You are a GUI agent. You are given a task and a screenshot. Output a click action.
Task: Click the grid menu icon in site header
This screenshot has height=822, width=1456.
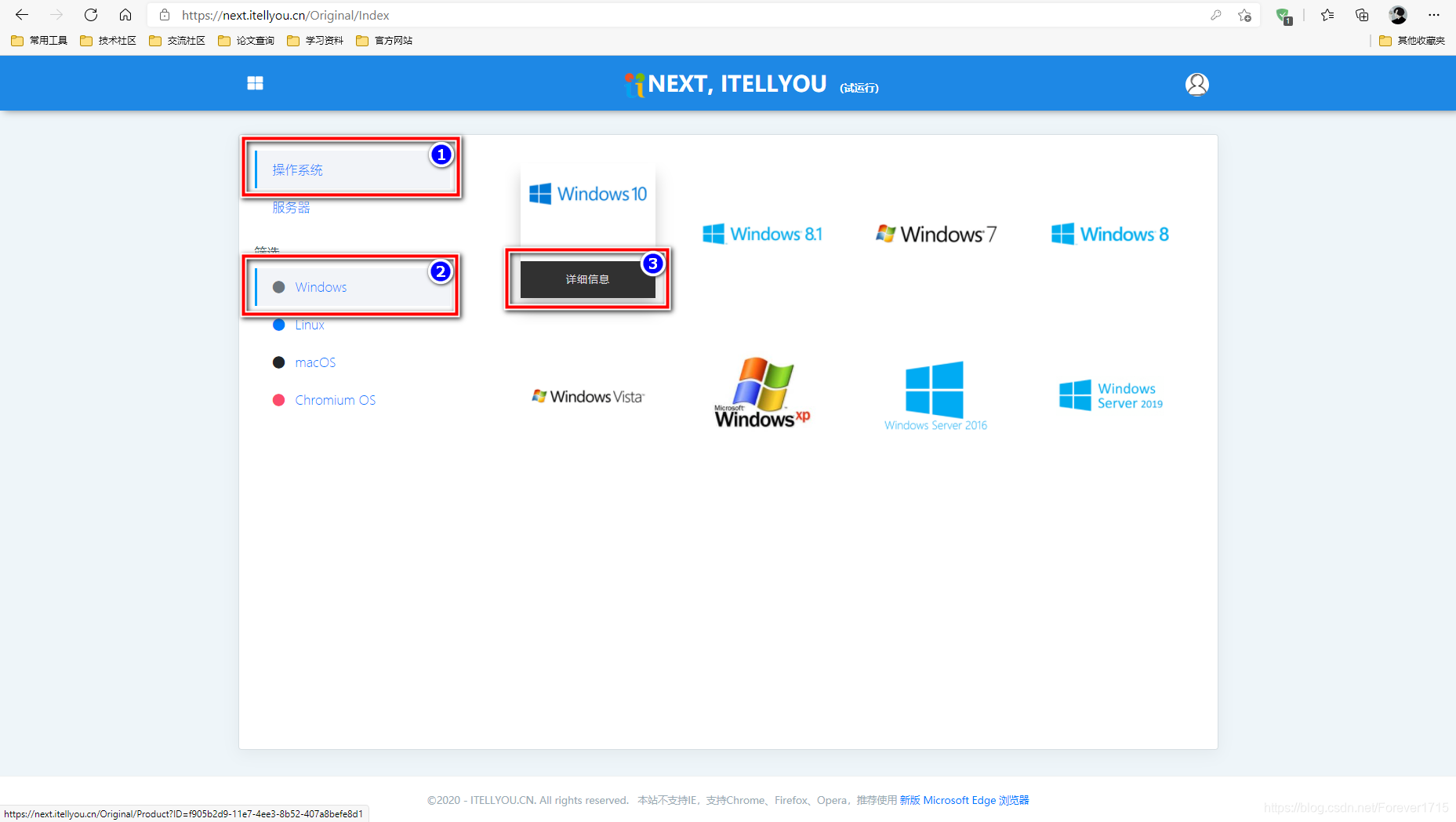pos(255,83)
